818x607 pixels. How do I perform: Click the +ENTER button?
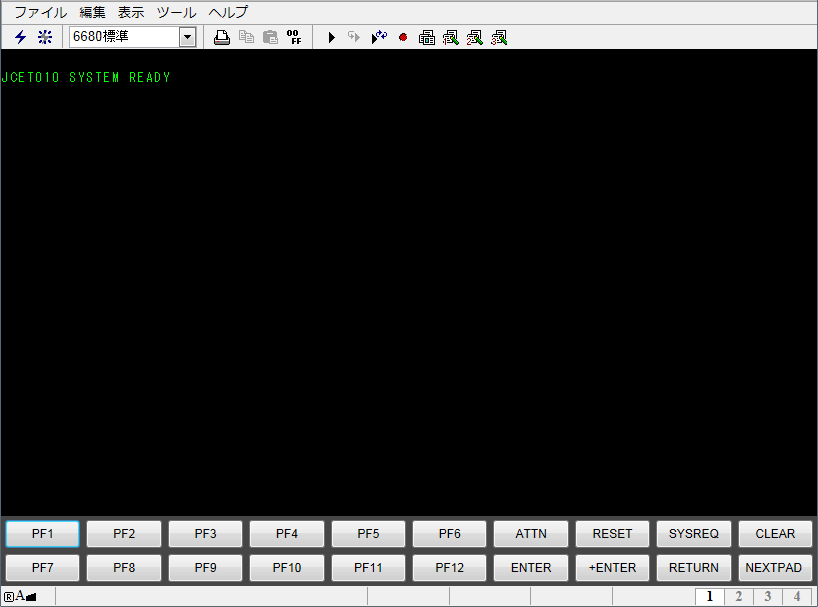click(x=612, y=567)
